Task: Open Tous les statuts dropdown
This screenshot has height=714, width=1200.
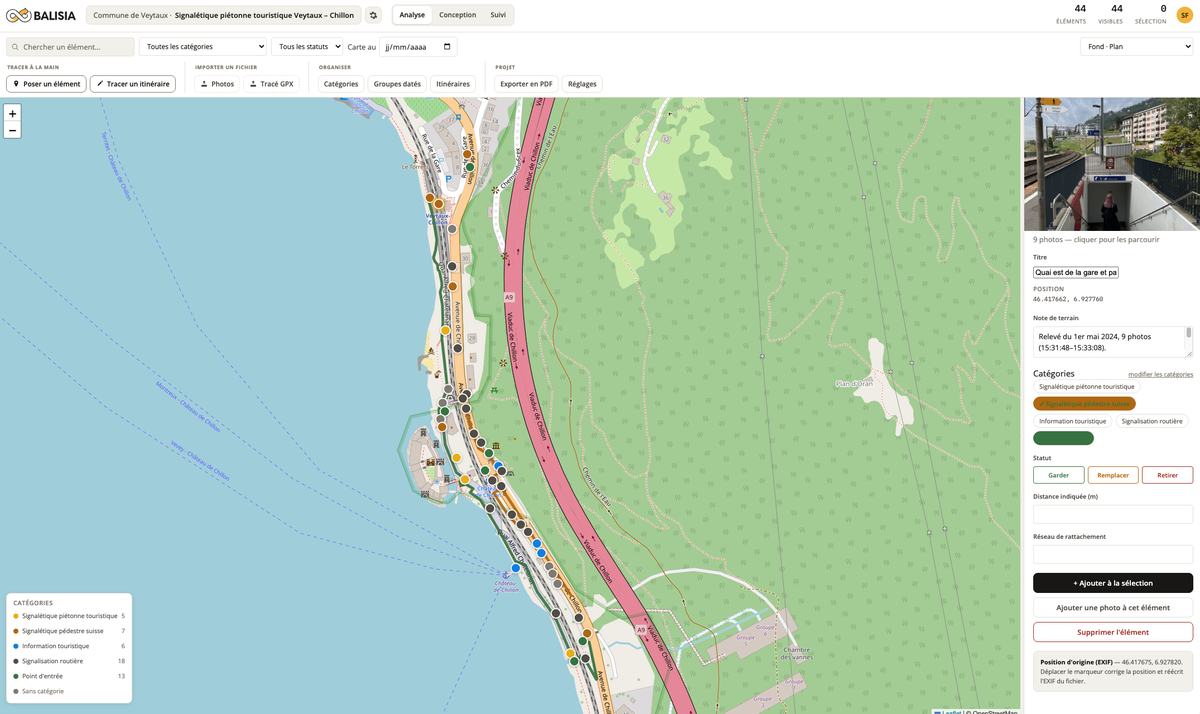Action: click(307, 47)
